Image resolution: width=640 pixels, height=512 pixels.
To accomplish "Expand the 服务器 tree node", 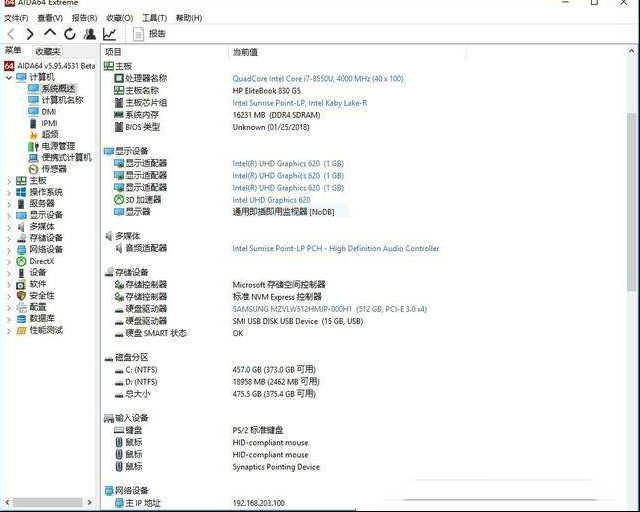I will [x=9, y=203].
